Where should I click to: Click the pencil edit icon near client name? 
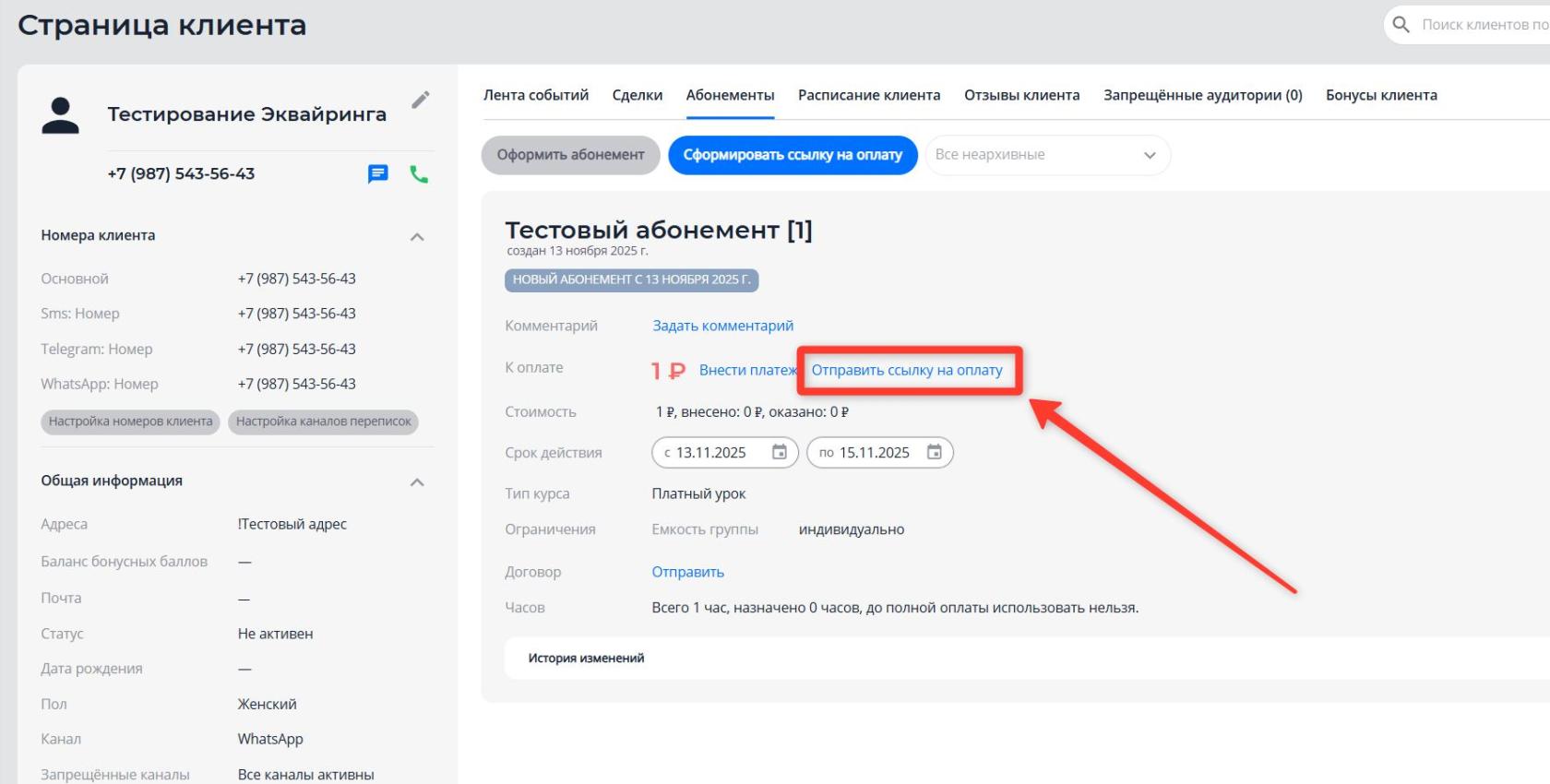421,100
